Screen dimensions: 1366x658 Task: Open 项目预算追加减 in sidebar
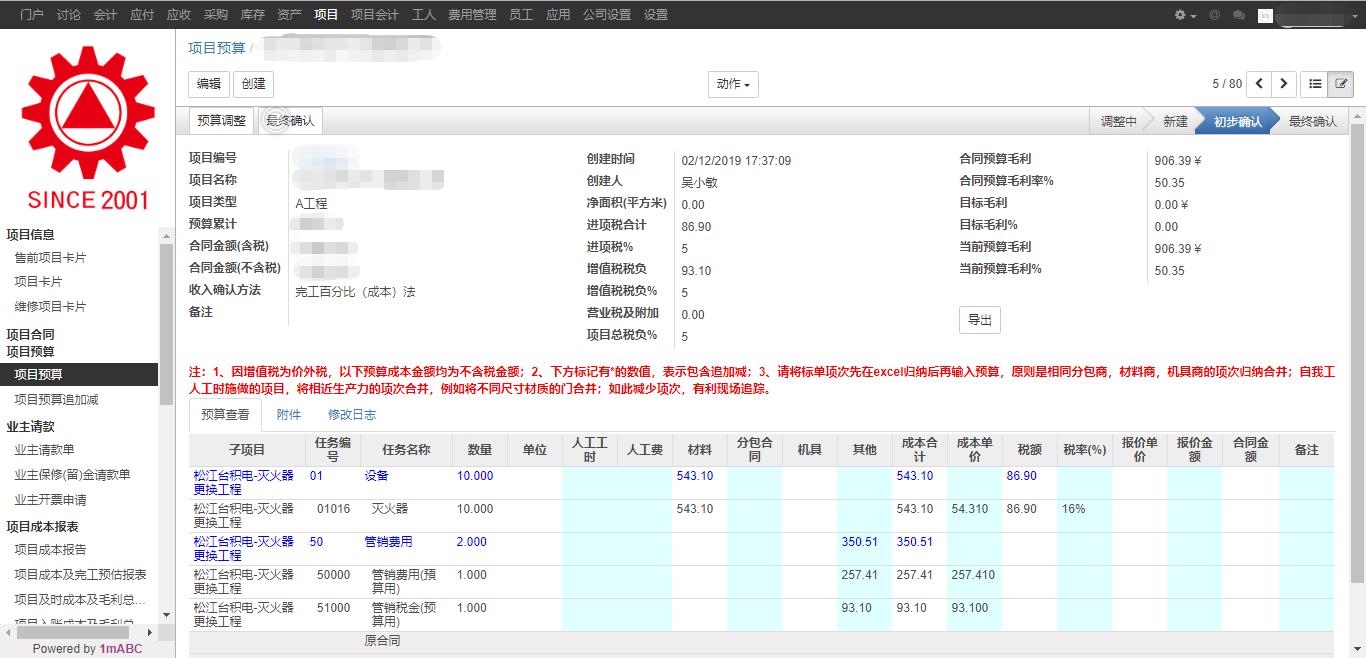click(56, 399)
